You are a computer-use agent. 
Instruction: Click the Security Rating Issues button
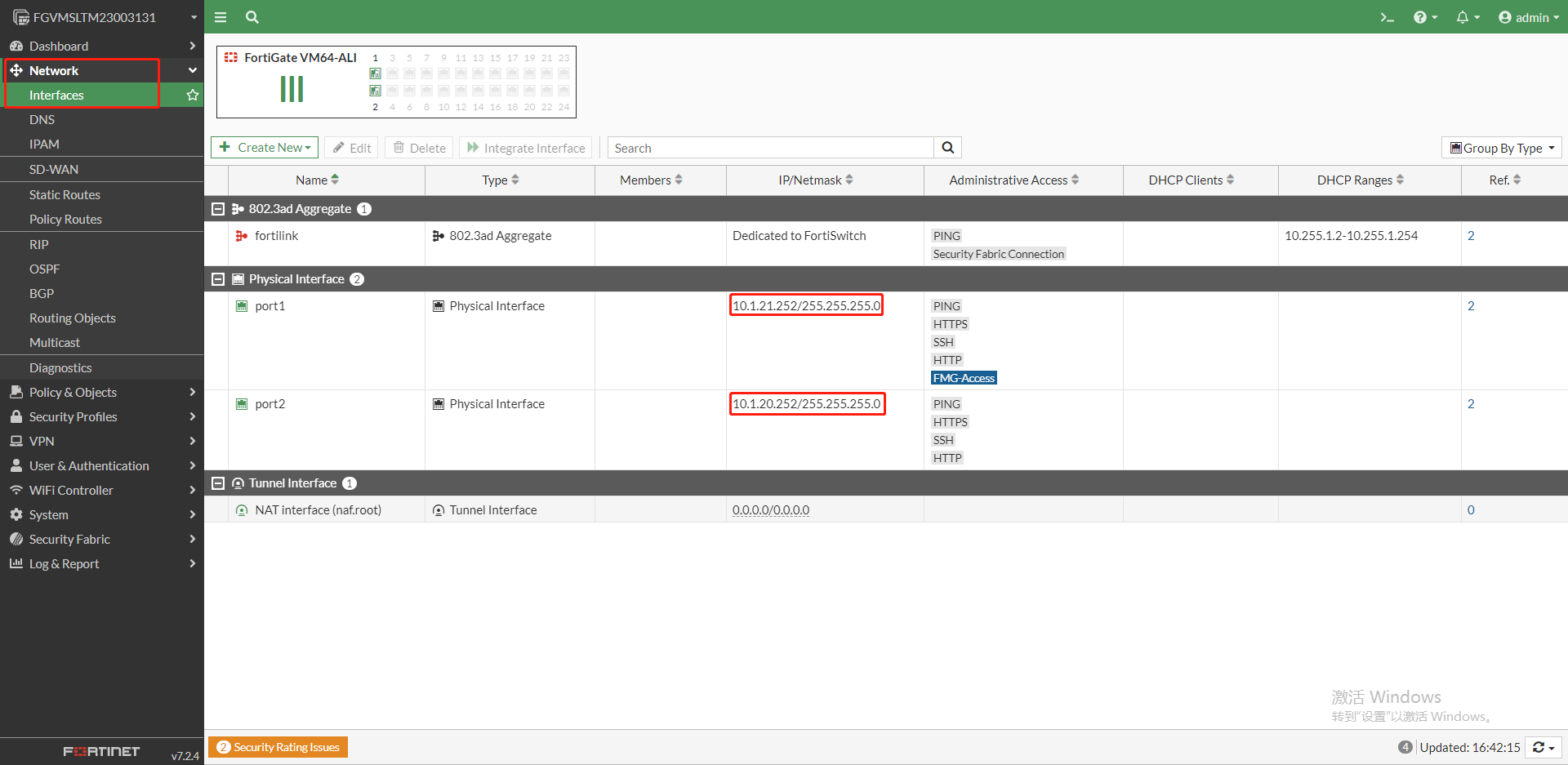[278, 747]
